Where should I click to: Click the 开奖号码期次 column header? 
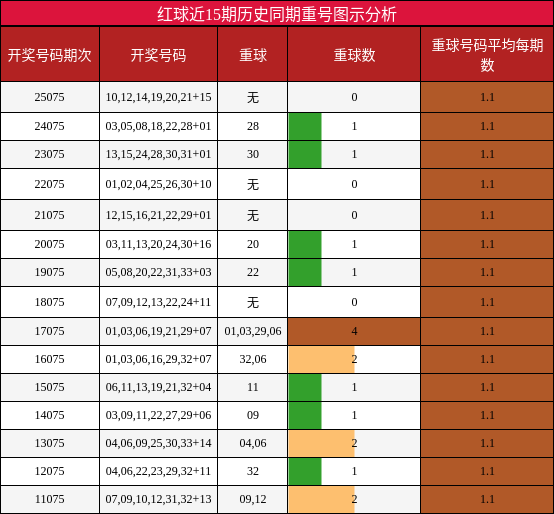(x=50, y=54)
